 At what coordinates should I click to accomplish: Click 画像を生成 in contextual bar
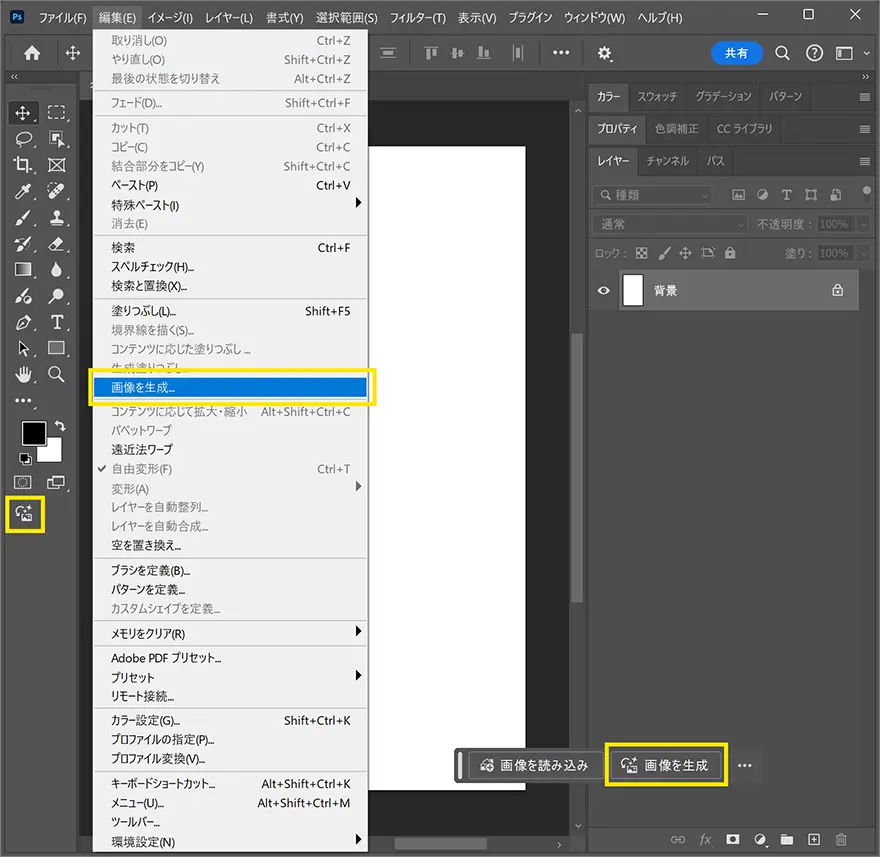click(665, 765)
